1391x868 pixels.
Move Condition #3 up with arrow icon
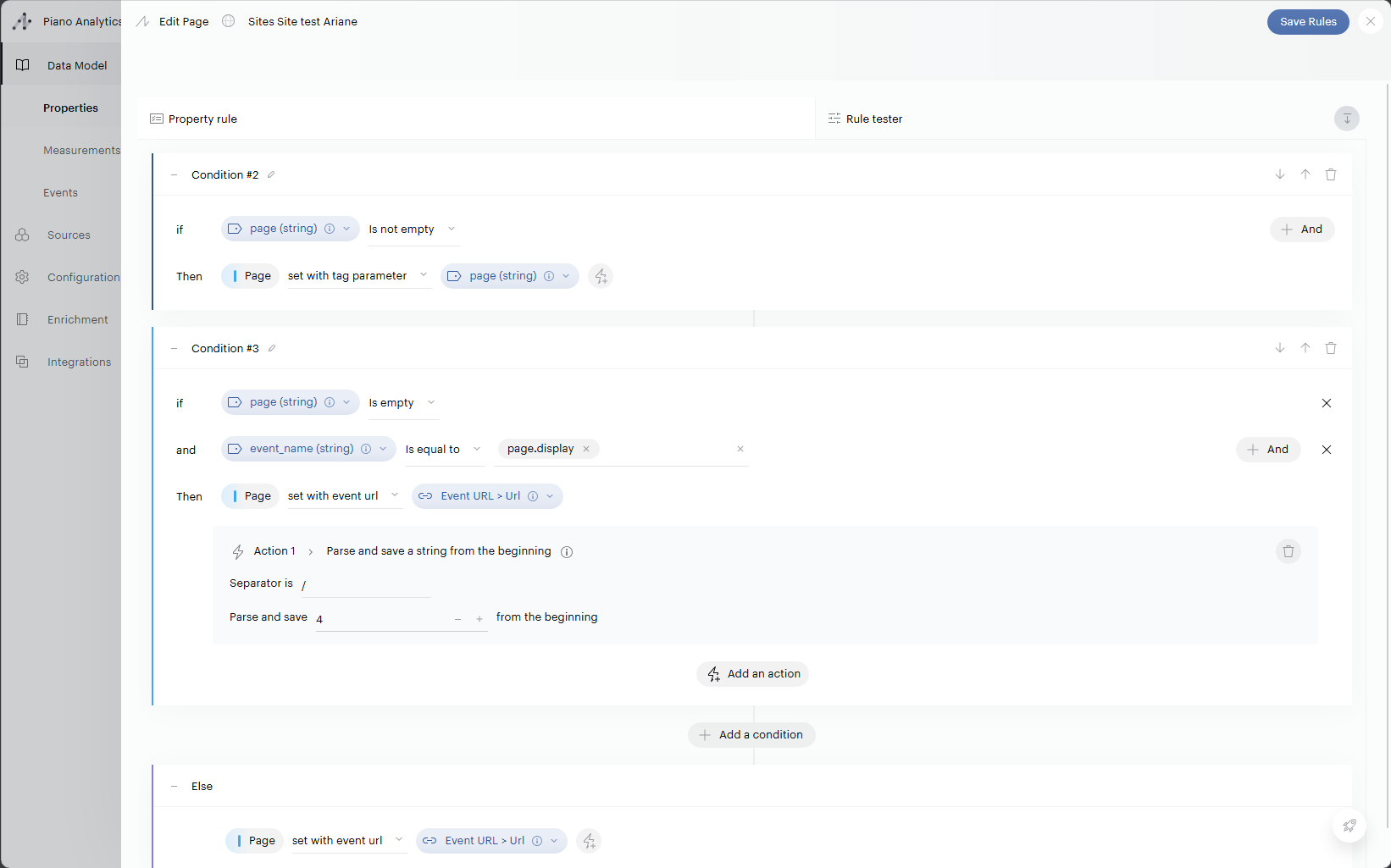(x=1305, y=348)
